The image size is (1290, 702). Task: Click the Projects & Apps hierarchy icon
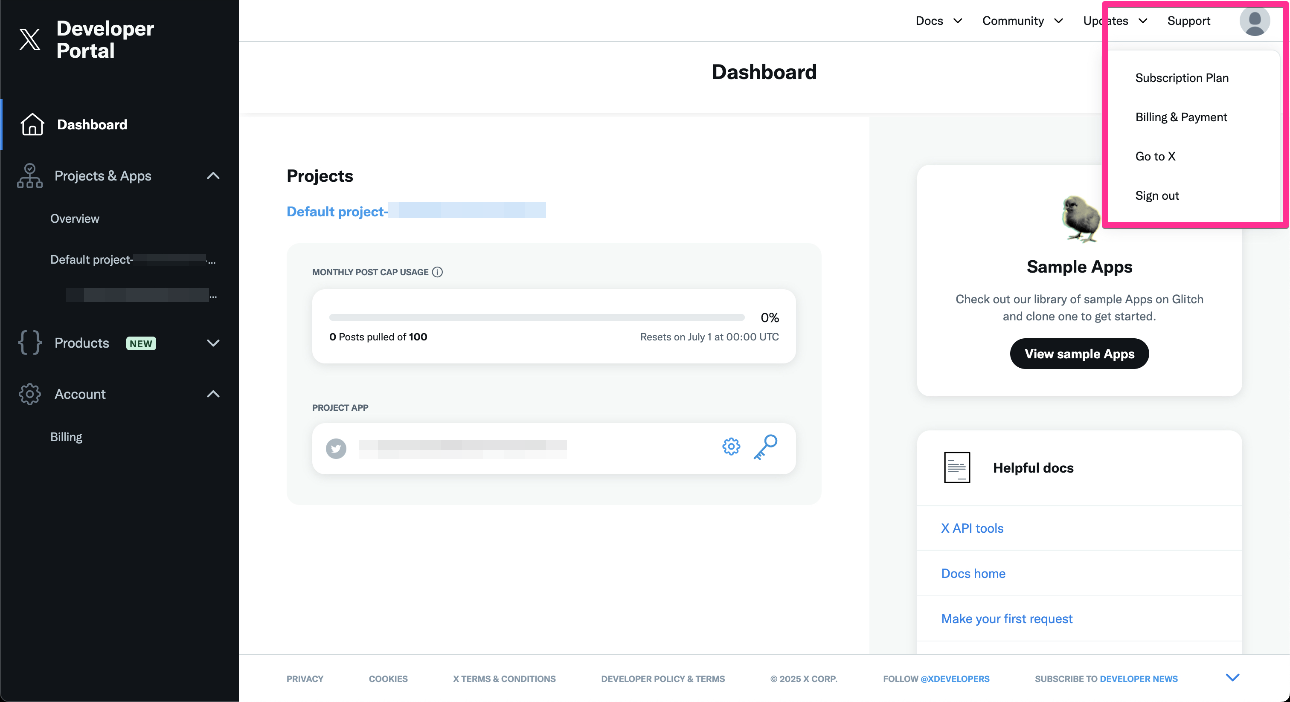(x=30, y=176)
